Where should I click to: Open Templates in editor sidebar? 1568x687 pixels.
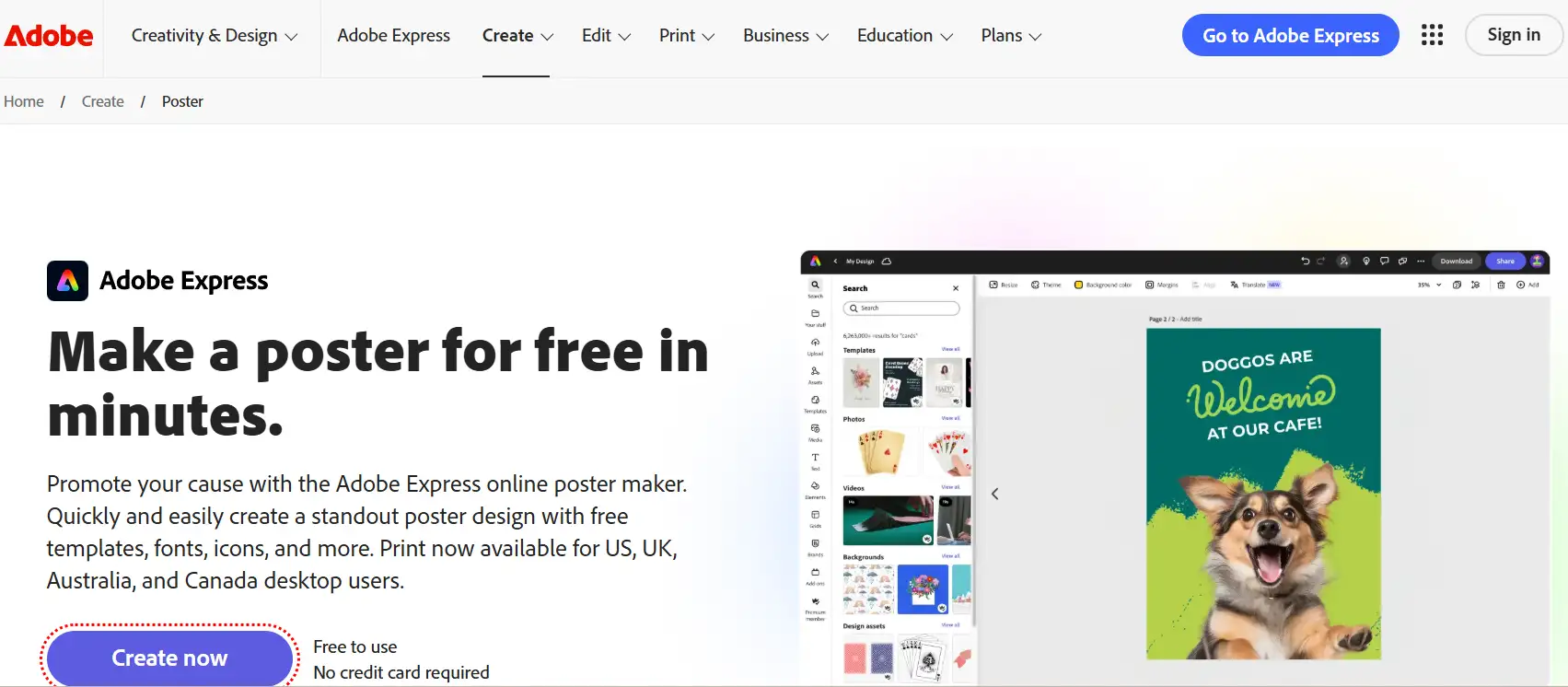pyautogui.click(x=815, y=403)
